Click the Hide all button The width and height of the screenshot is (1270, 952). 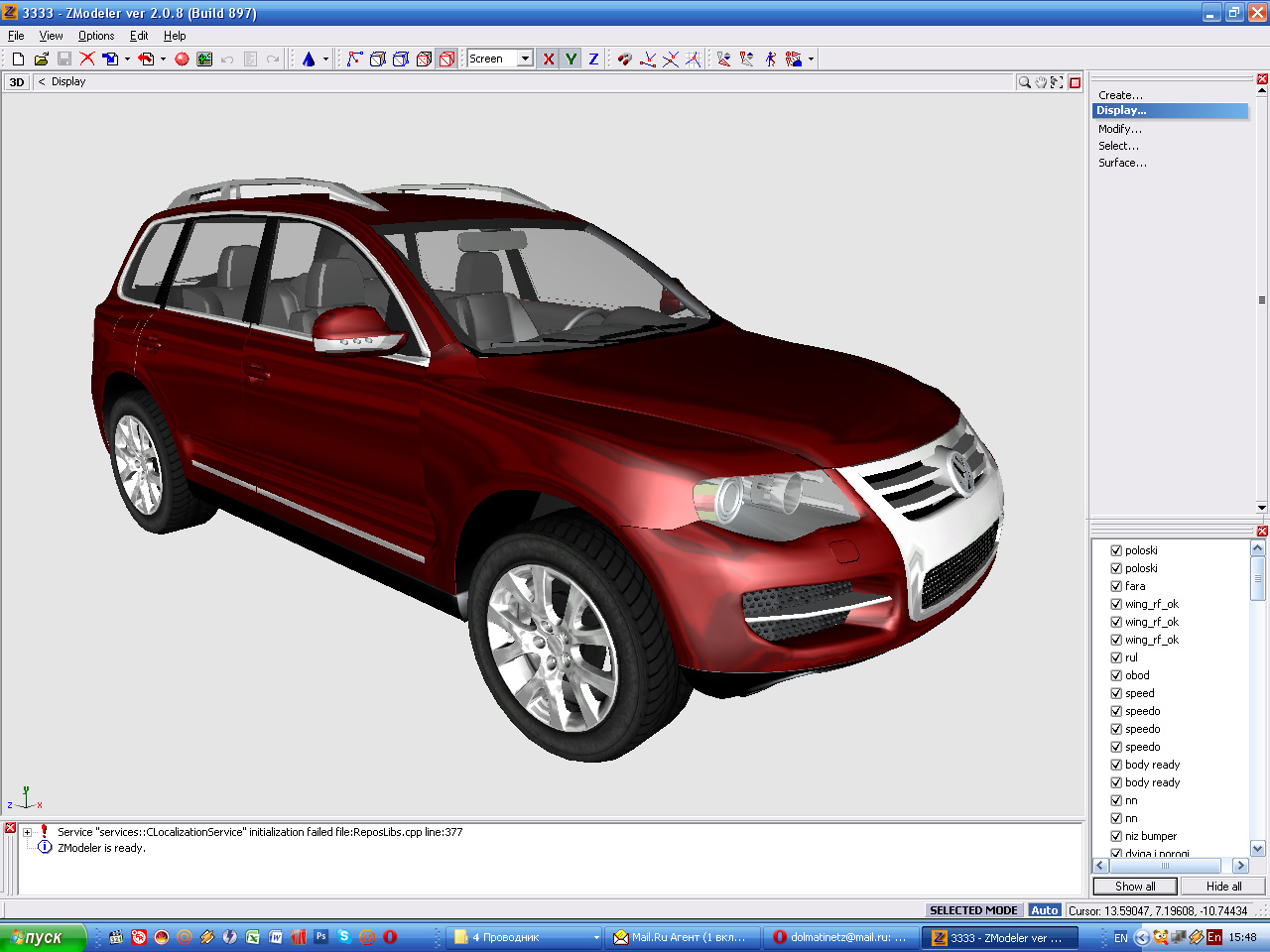(1223, 887)
